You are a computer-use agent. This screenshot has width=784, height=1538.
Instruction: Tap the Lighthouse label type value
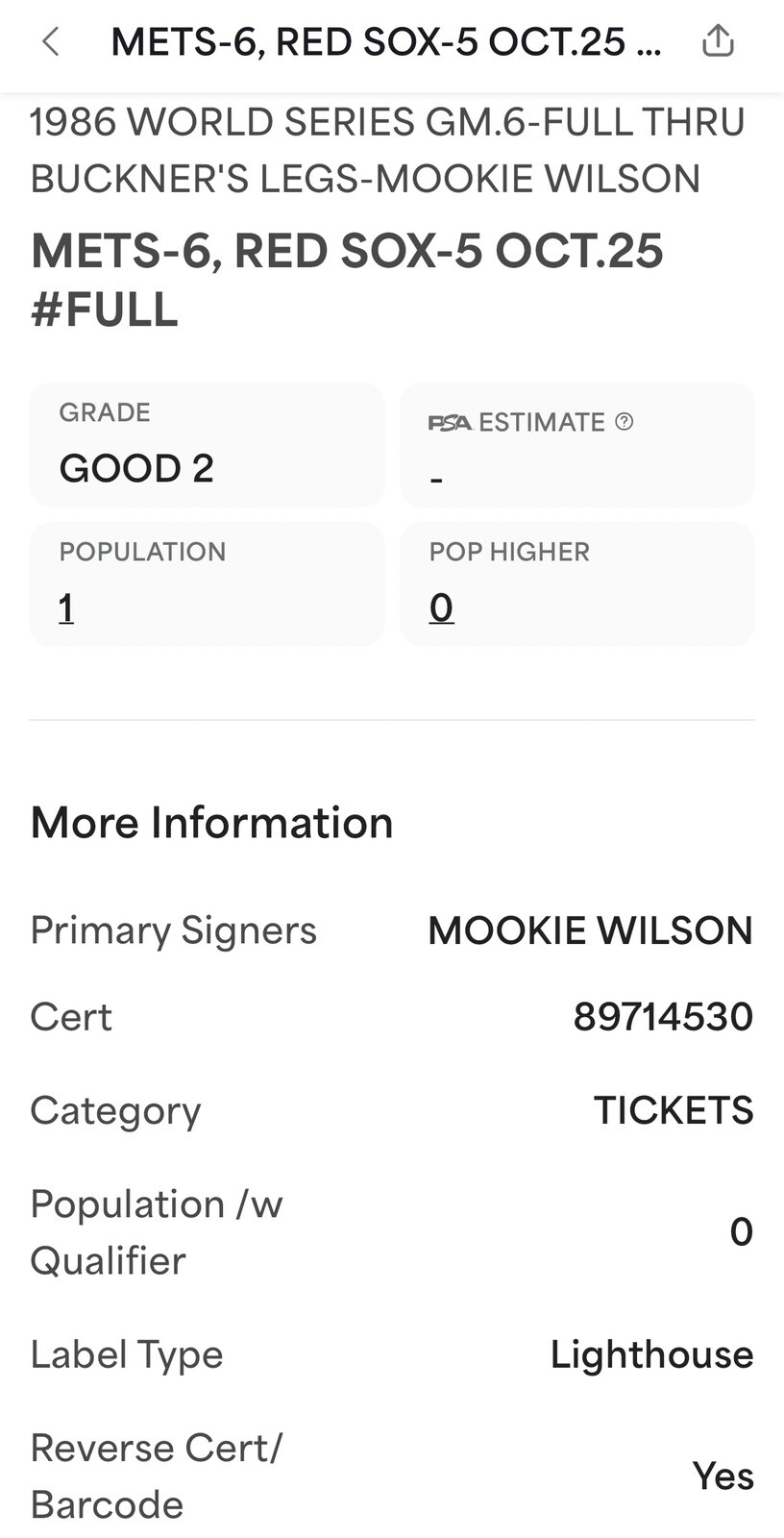pos(651,1354)
